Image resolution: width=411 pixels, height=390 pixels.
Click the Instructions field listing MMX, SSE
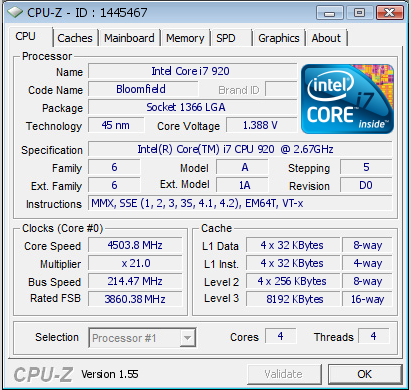pos(240,203)
